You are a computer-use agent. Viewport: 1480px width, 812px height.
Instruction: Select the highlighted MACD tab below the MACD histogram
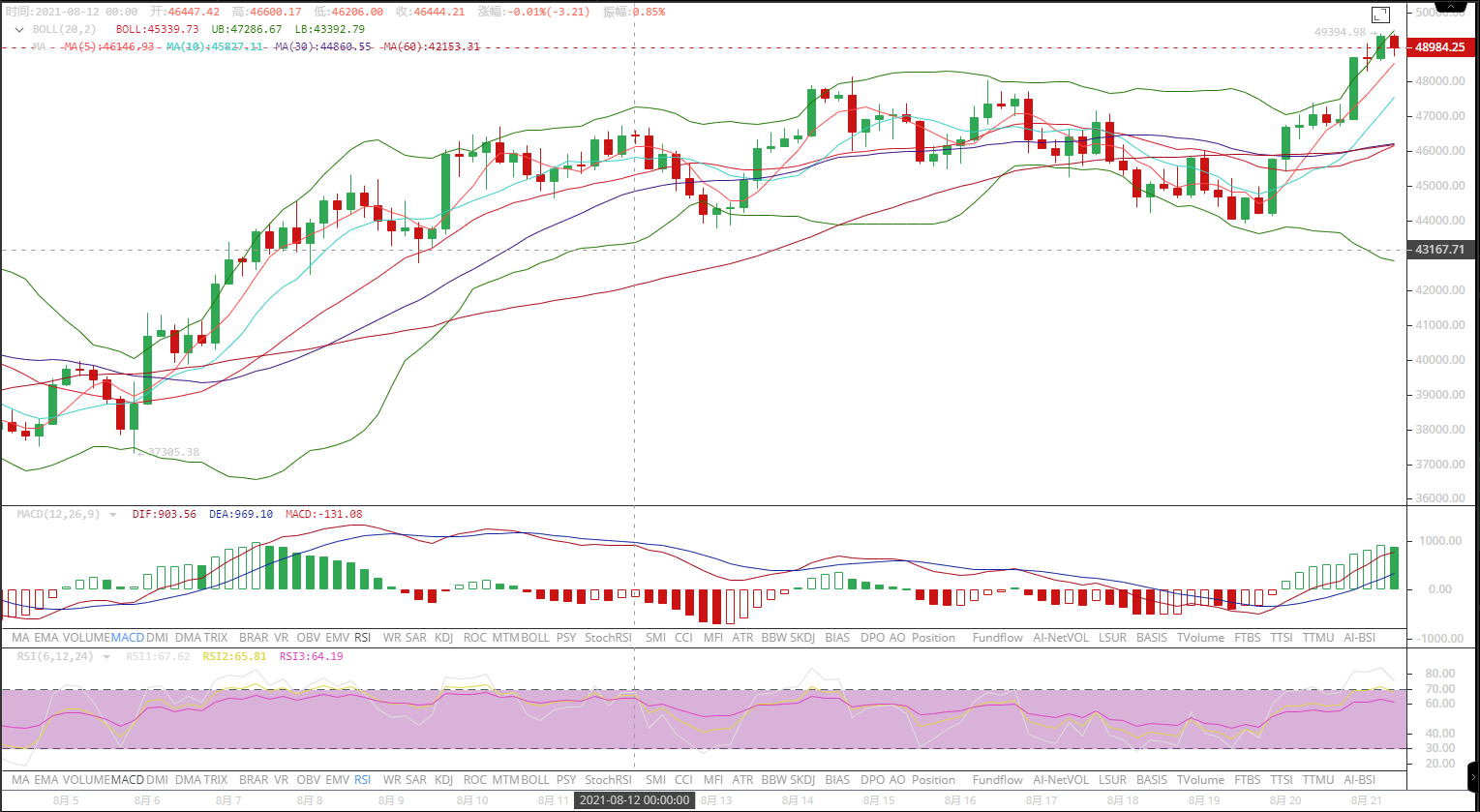(x=128, y=638)
